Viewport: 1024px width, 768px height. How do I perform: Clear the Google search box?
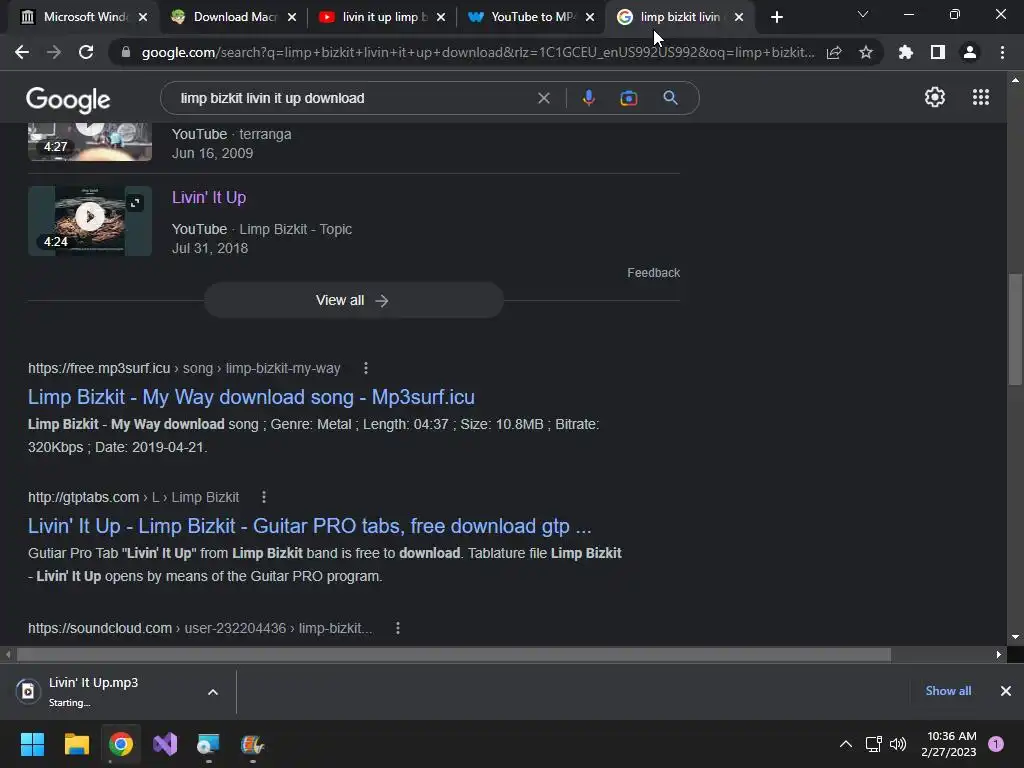click(543, 98)
